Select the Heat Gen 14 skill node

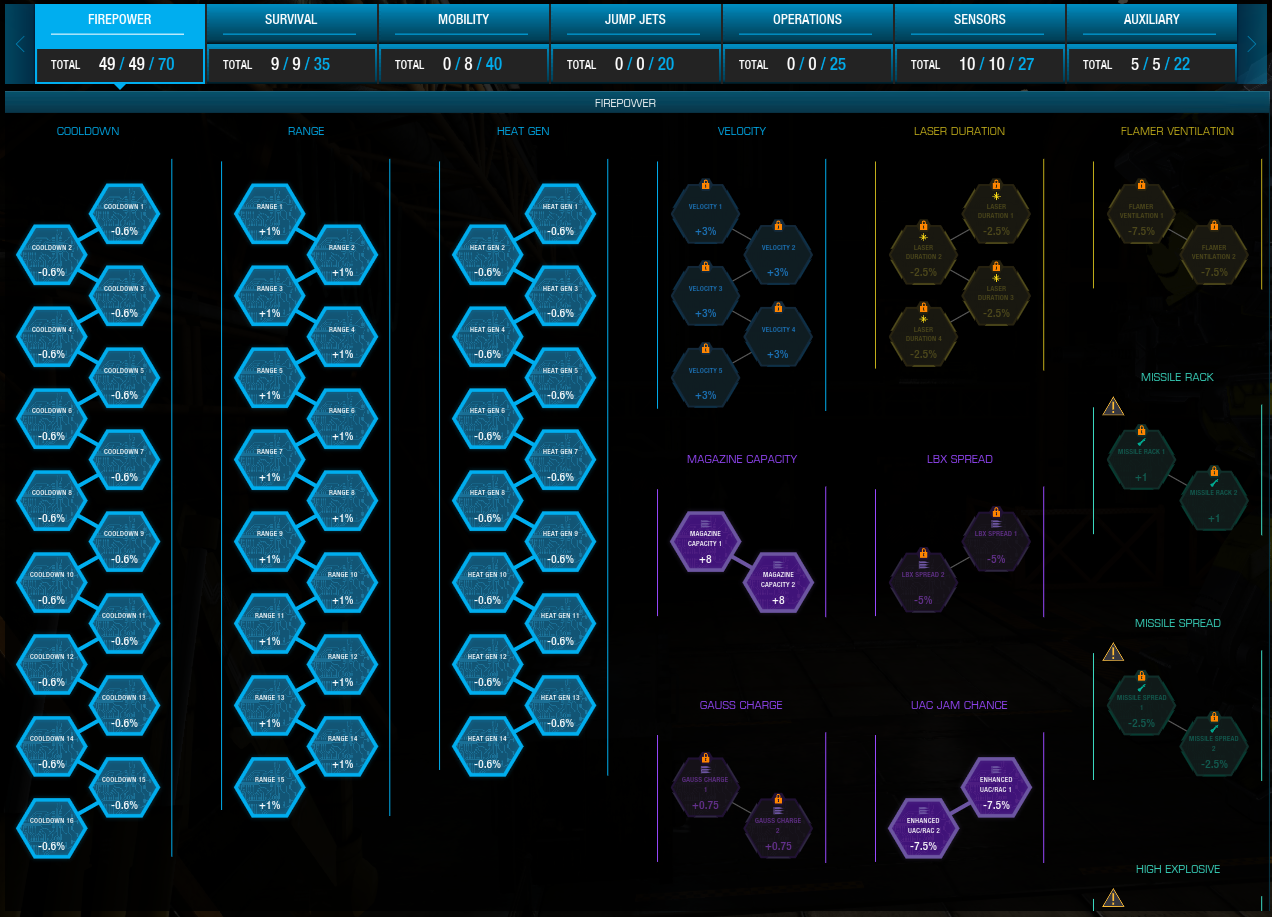pyautogui.click(x=487, y=749)
